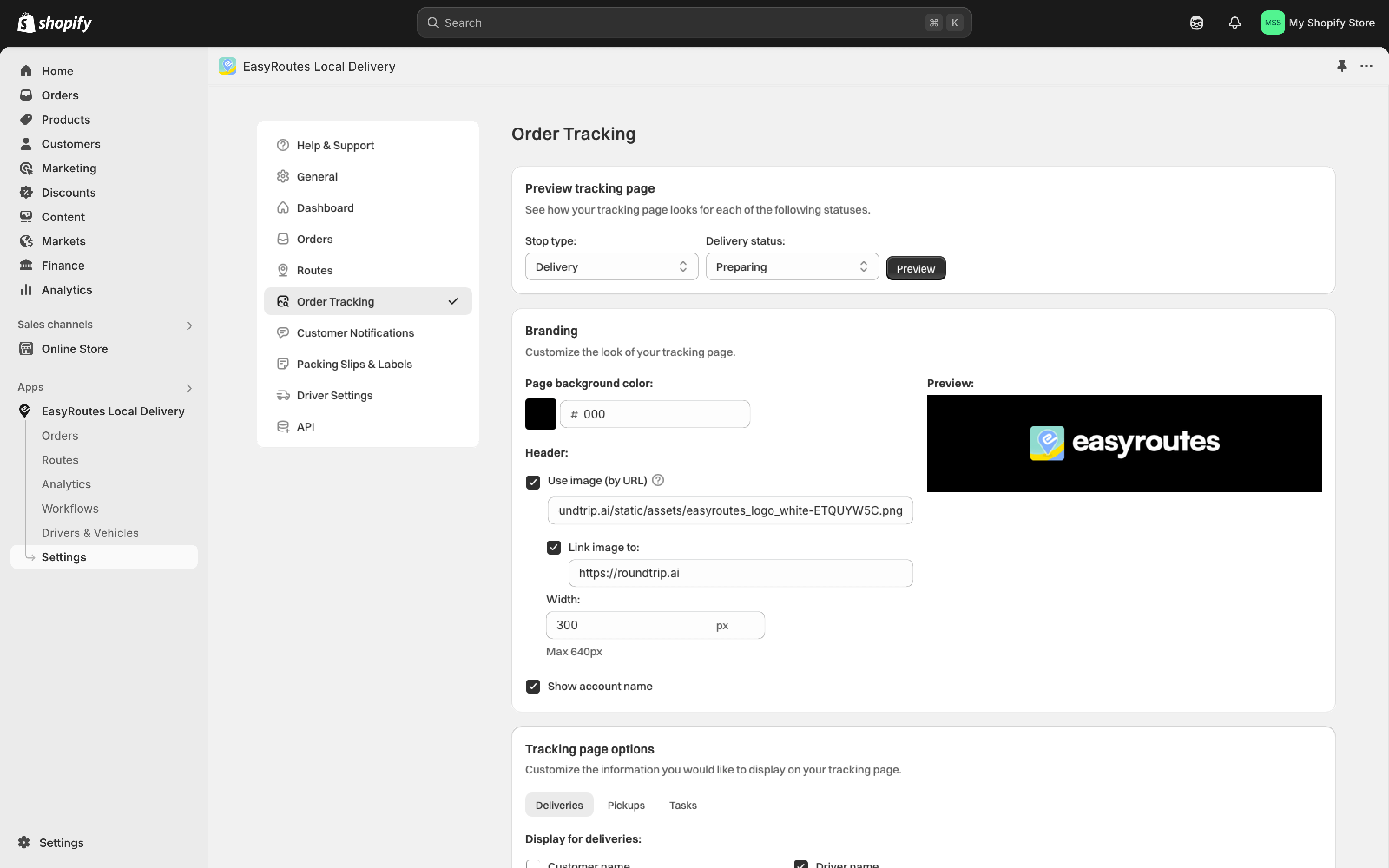Click the black page background color swatch

540,414
